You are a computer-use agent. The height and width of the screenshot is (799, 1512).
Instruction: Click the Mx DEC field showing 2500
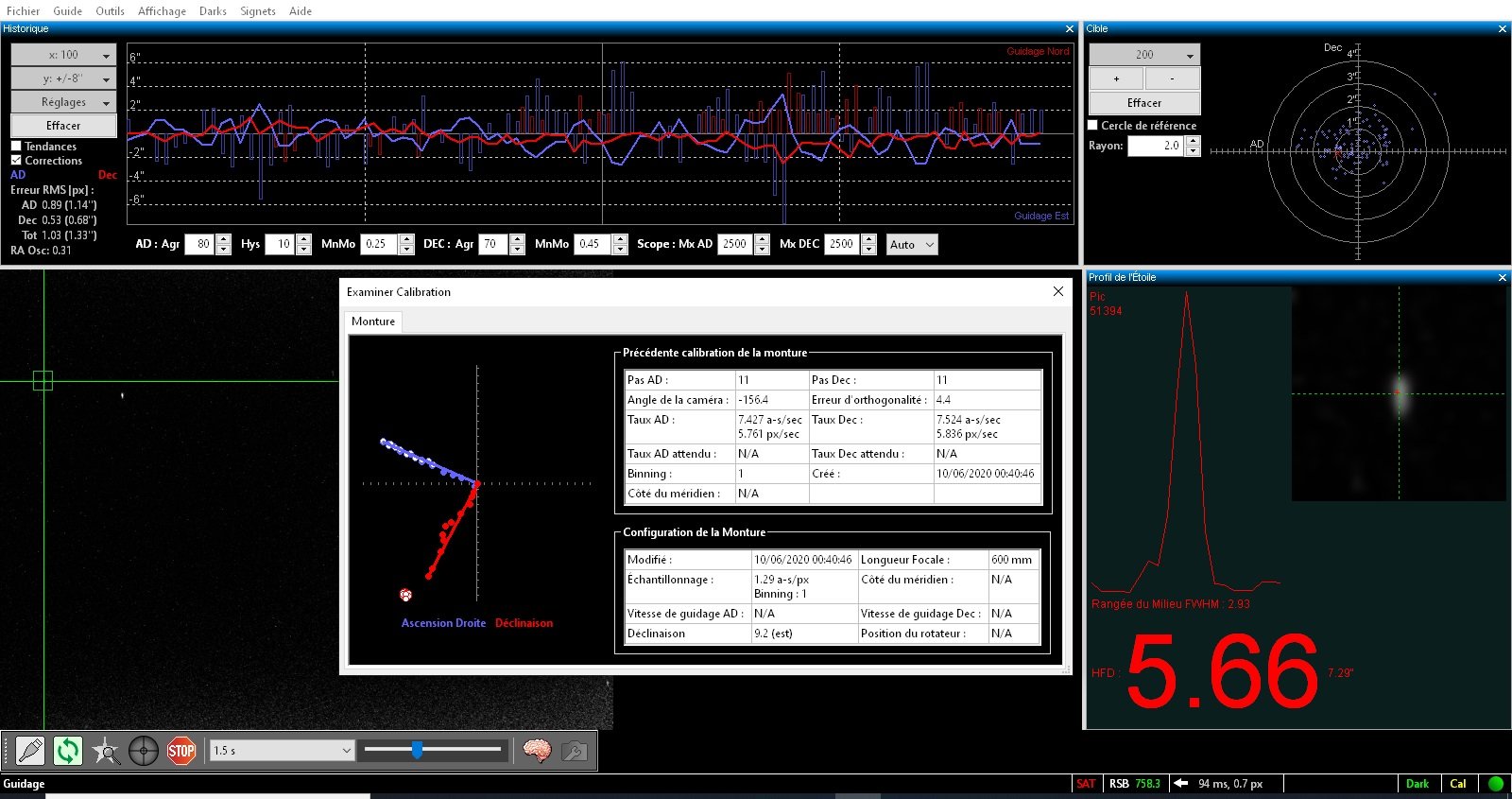(843, 244)
